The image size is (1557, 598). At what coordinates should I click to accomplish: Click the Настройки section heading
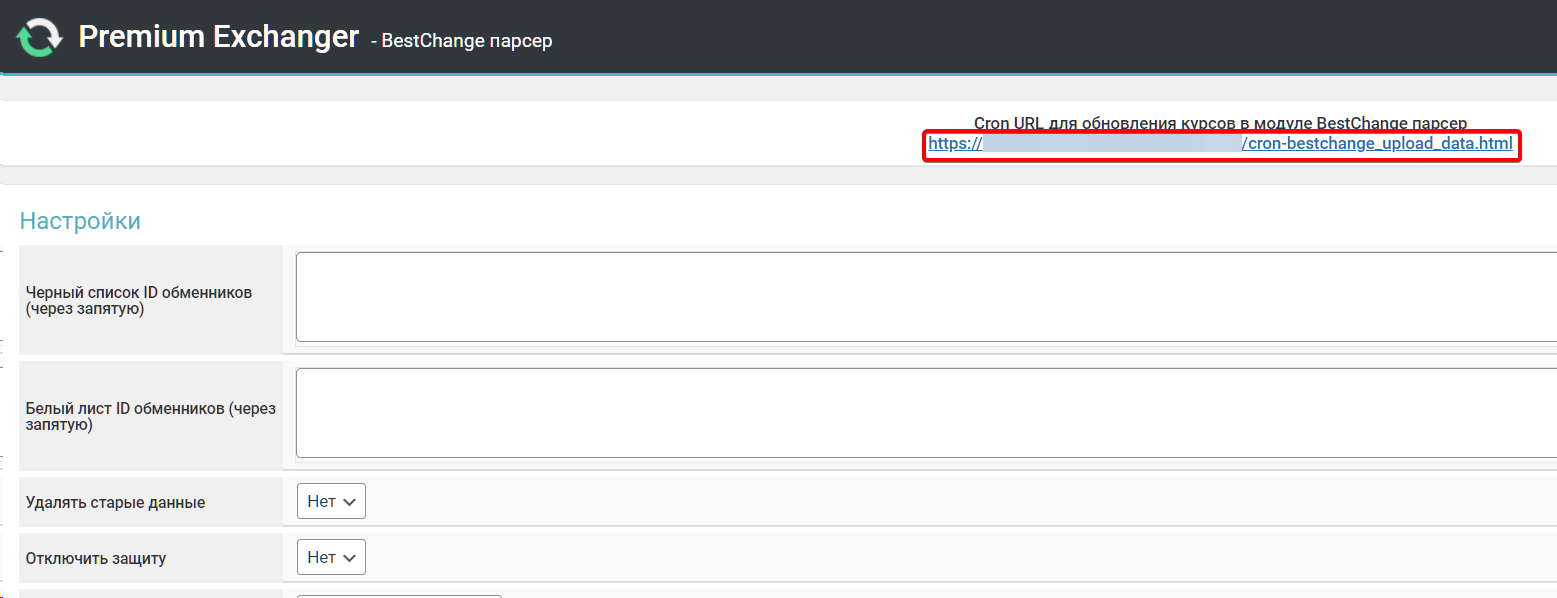(80, 221)
